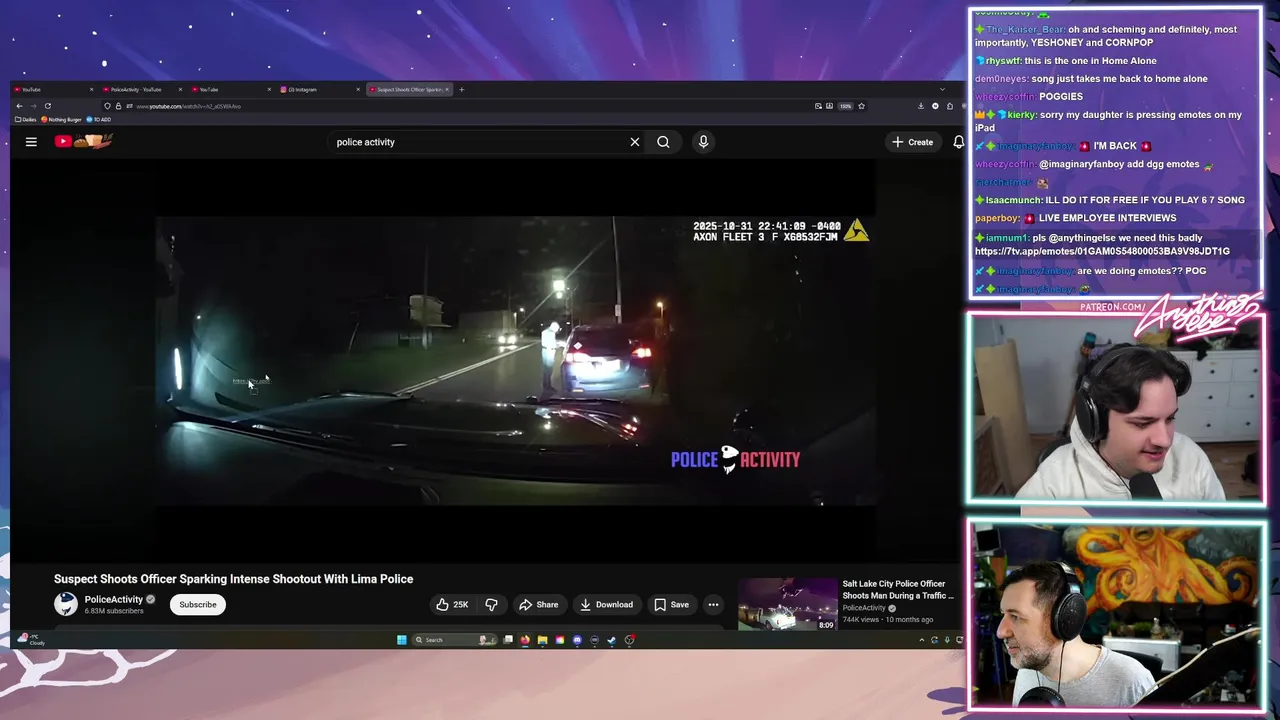Open the YouTube hamburger guide menu

(31, 142)
